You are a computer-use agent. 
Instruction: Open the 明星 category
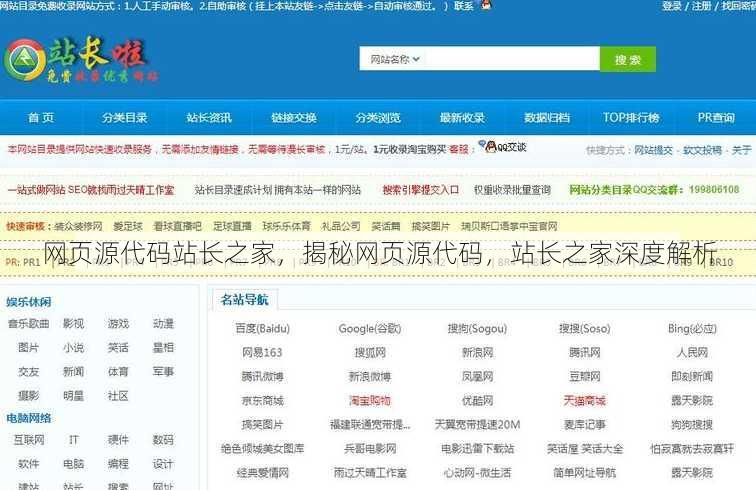point(73,396)
